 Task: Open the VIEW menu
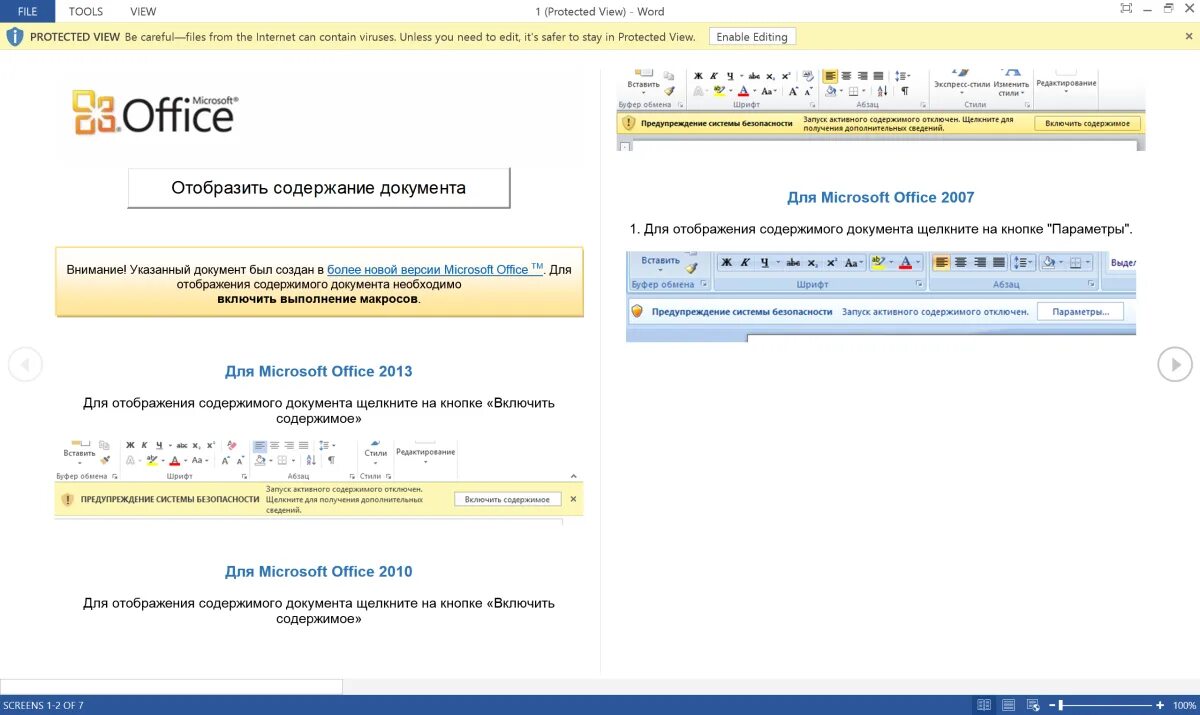pos(143,11)
